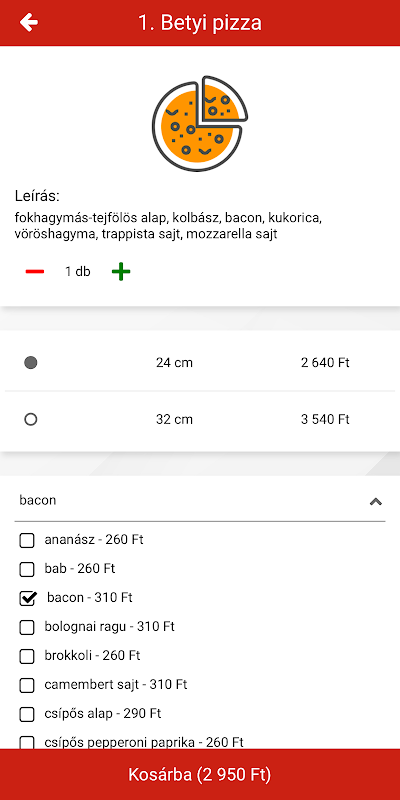Uncheck the bacon 310 Ft checkbox
The height and width of the screenshot is (800, 400).
click(28, 598)
